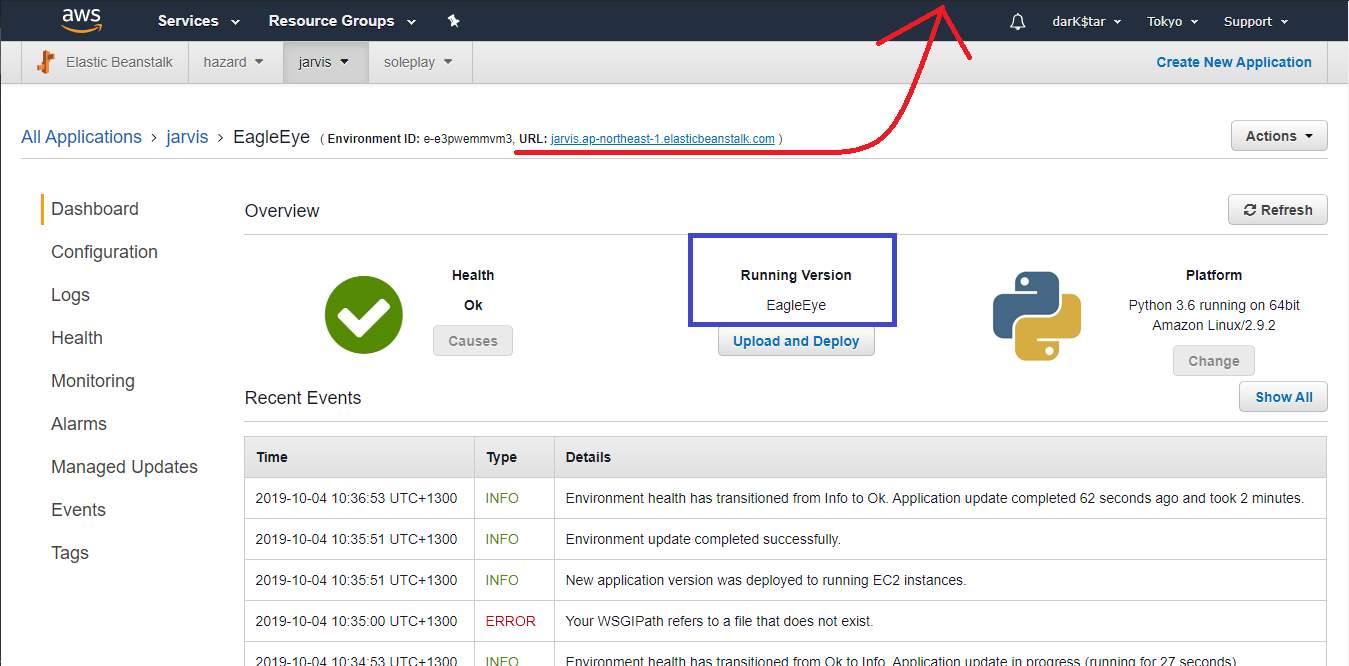The height and width of the screenshot is (666, 1349).
Task: Click the Platform heading label
Action: tap(1214, 275)
